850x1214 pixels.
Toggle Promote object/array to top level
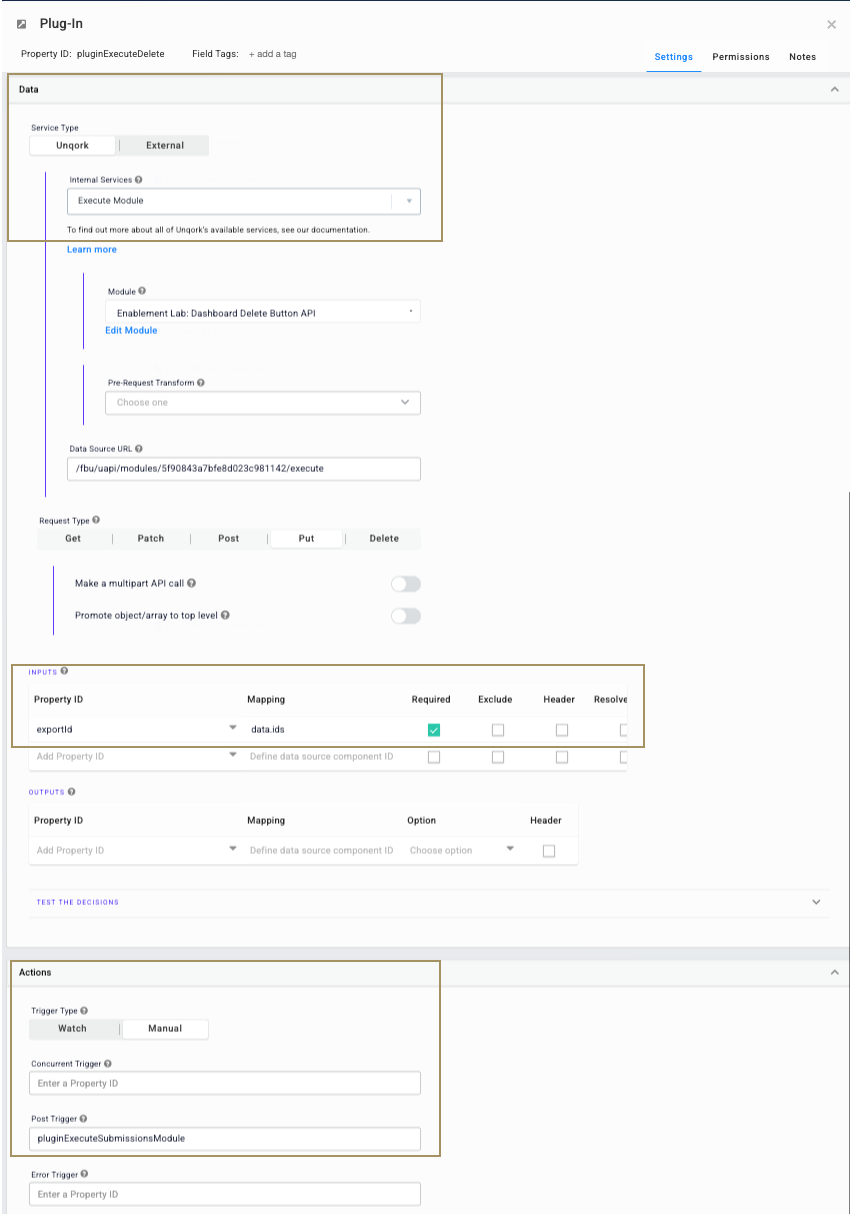pos(406,615)
